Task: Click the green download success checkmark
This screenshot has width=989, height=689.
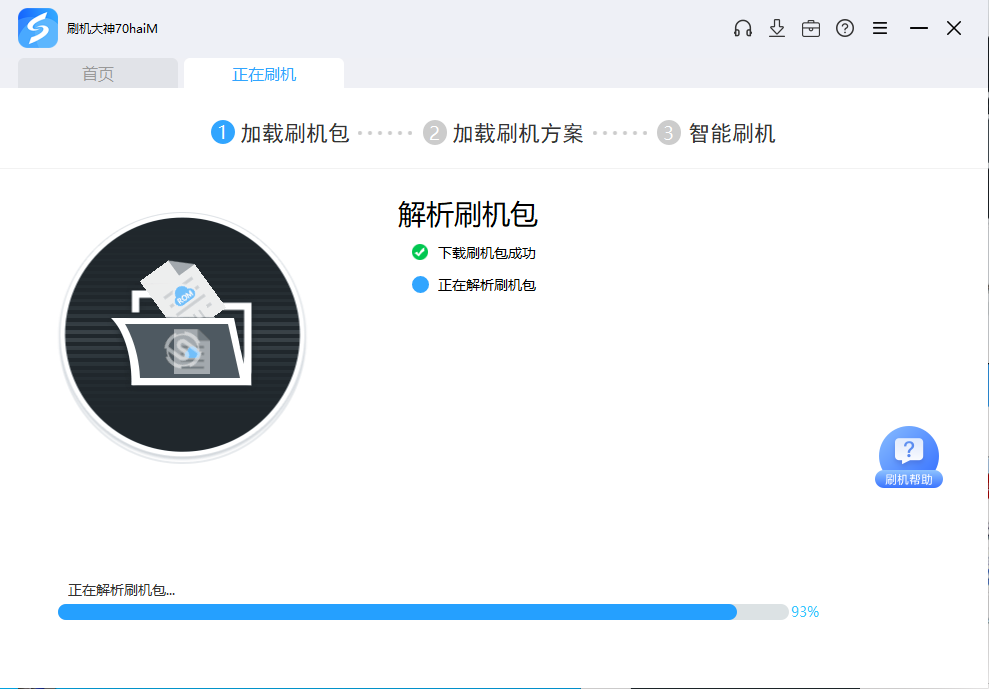Action: tap(420, 253)
